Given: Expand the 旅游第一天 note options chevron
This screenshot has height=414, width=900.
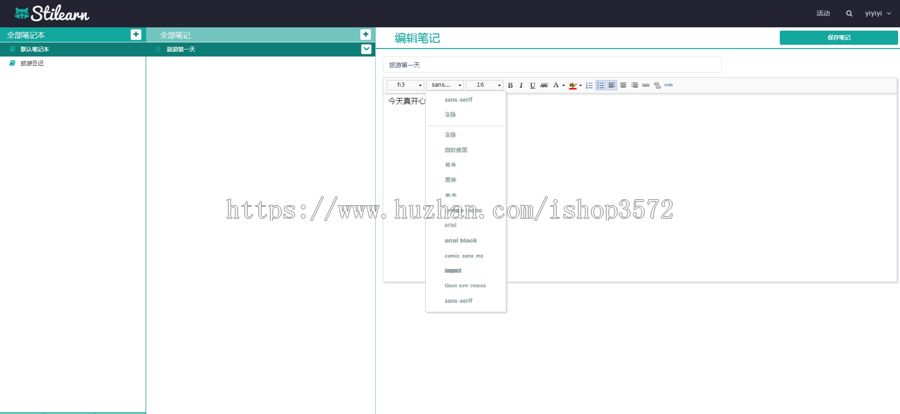Looking at the screenshot, I should pos(366,49).
